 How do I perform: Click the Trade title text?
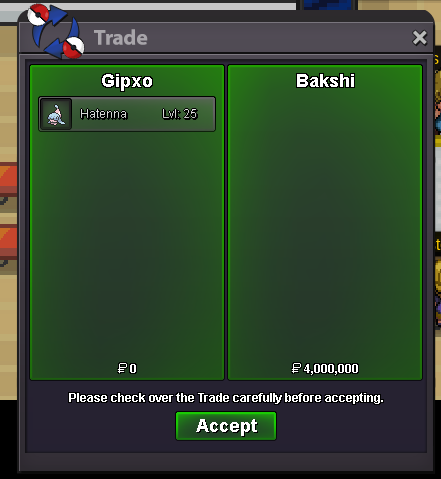coord(121,38)
